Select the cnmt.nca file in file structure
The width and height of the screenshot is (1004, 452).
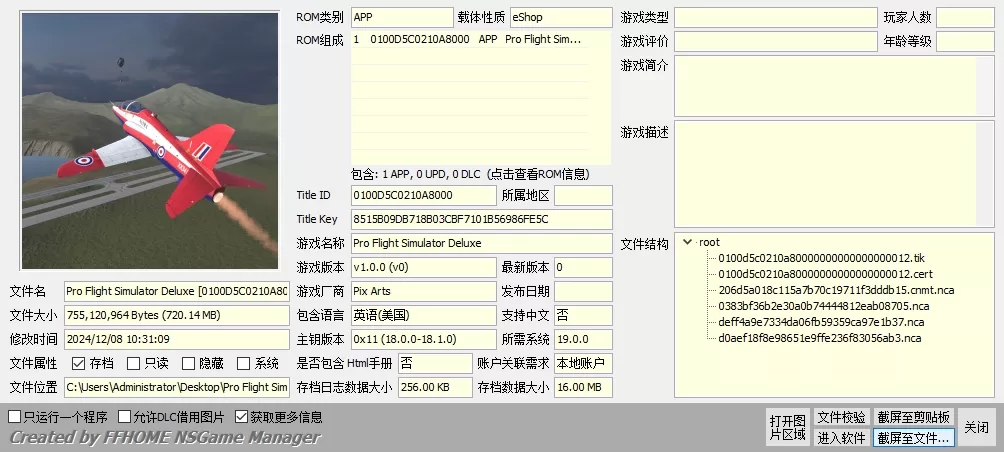835,290
